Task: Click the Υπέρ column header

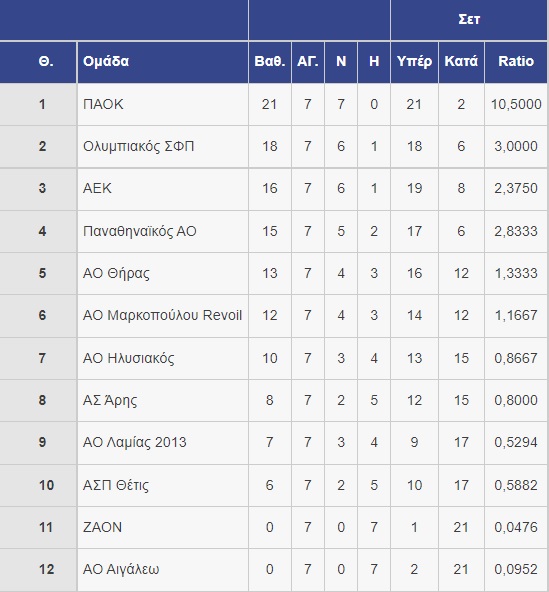Action: click(414, 61)
